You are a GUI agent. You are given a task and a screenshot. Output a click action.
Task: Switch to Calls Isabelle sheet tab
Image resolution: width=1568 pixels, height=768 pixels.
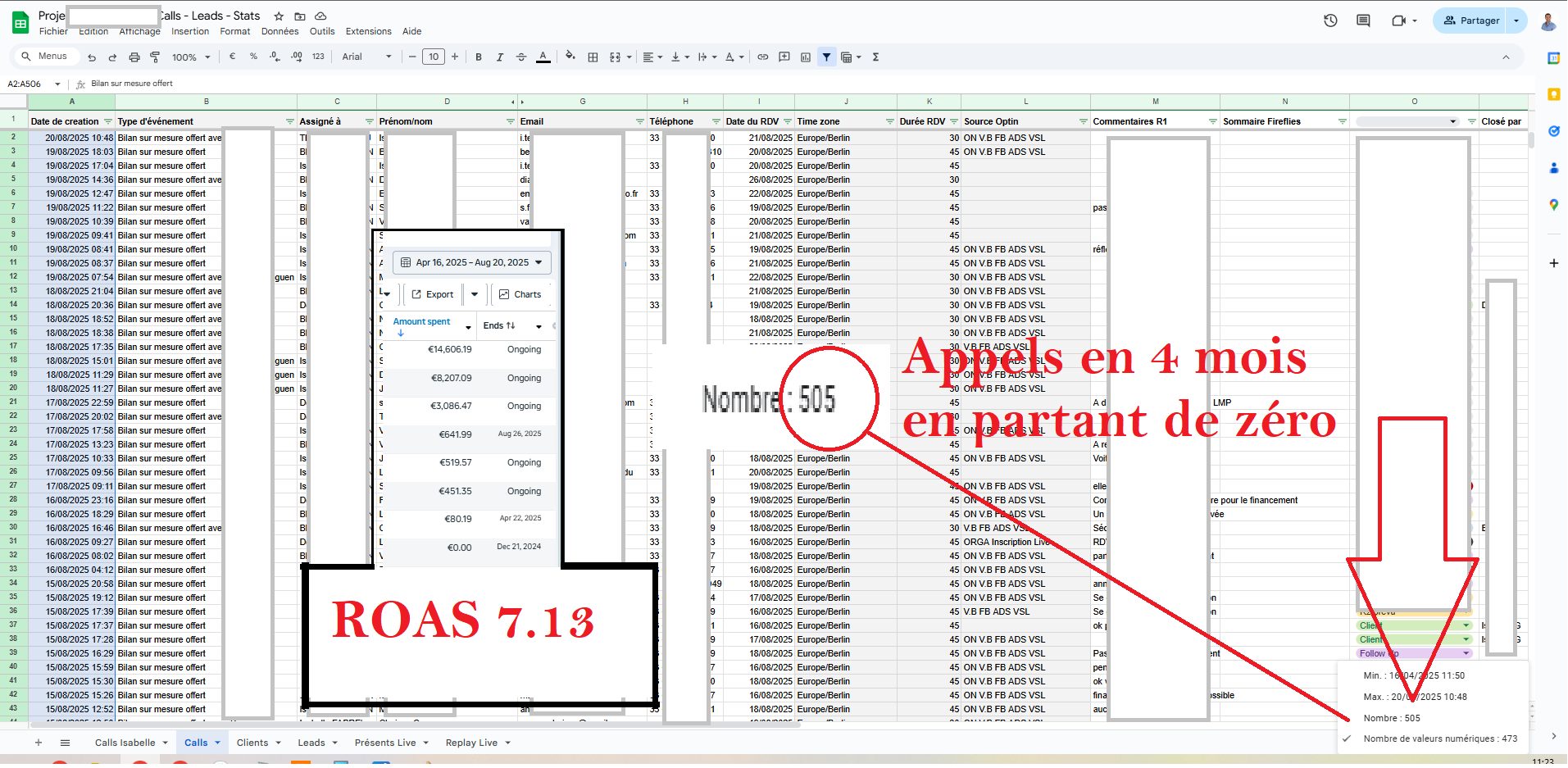pyautogui.click(x=131, y=743)
